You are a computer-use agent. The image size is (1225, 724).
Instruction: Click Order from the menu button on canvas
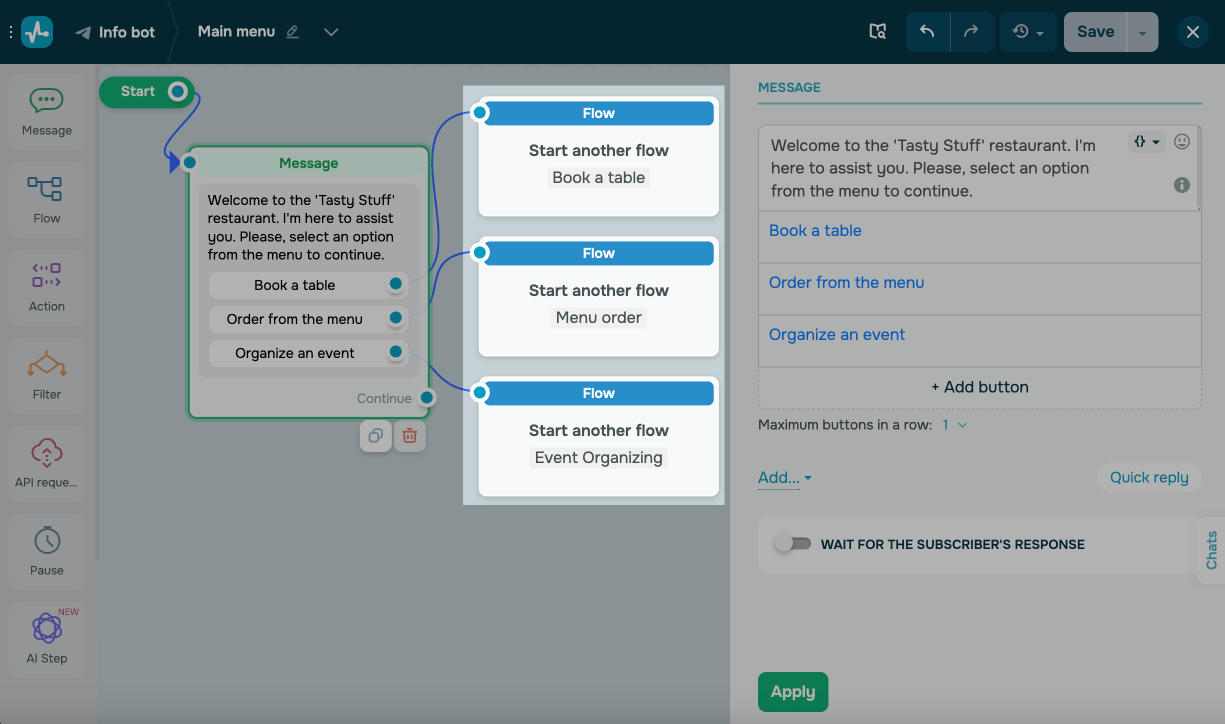(x=295, y=319)
